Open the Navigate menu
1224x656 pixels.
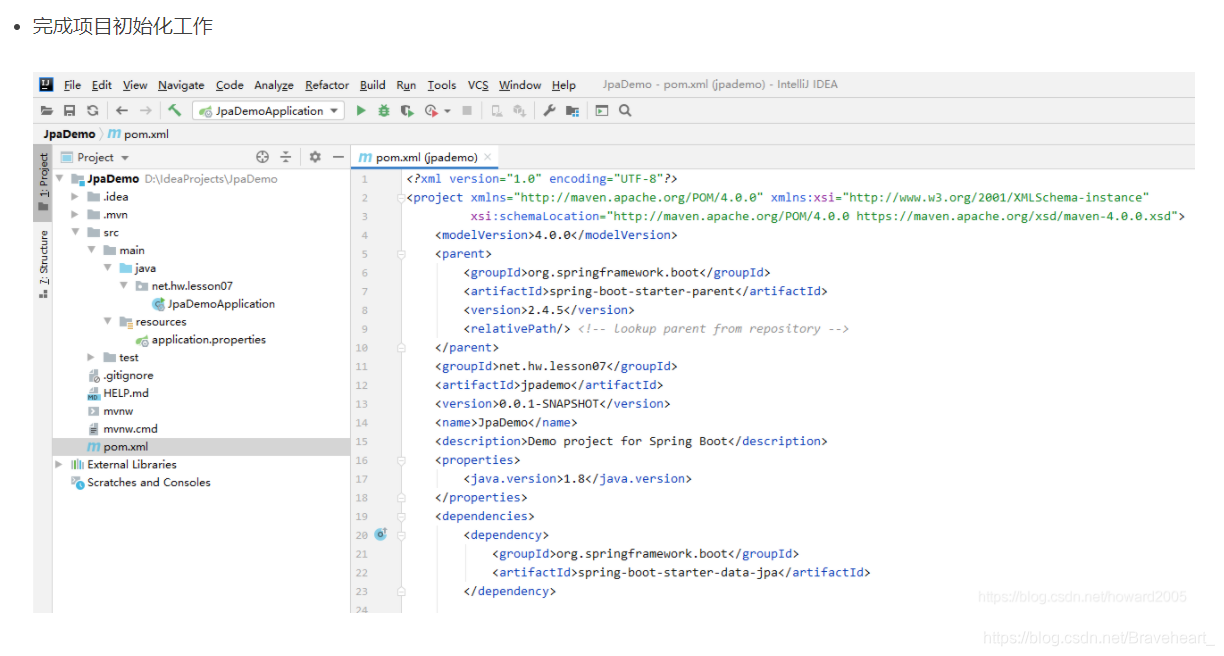click(181, 85)
